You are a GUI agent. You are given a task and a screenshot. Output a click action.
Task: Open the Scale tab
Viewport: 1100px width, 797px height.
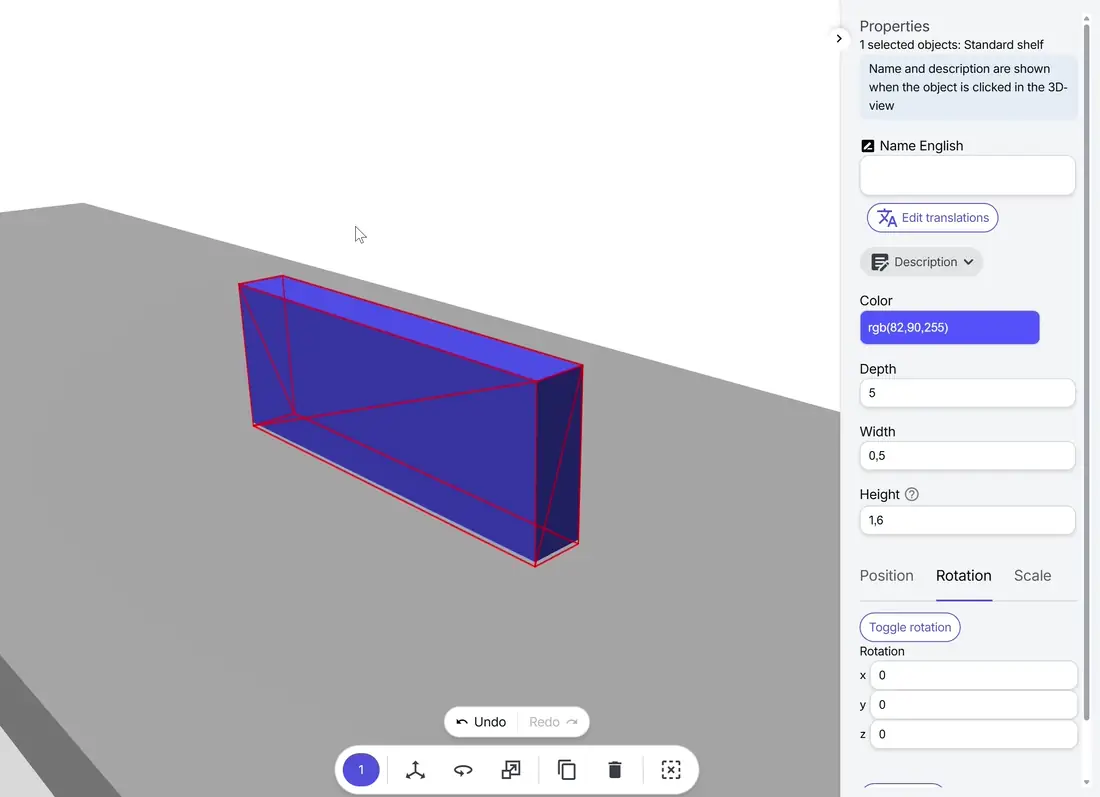pyautogui.click(x=1032, y=576)
